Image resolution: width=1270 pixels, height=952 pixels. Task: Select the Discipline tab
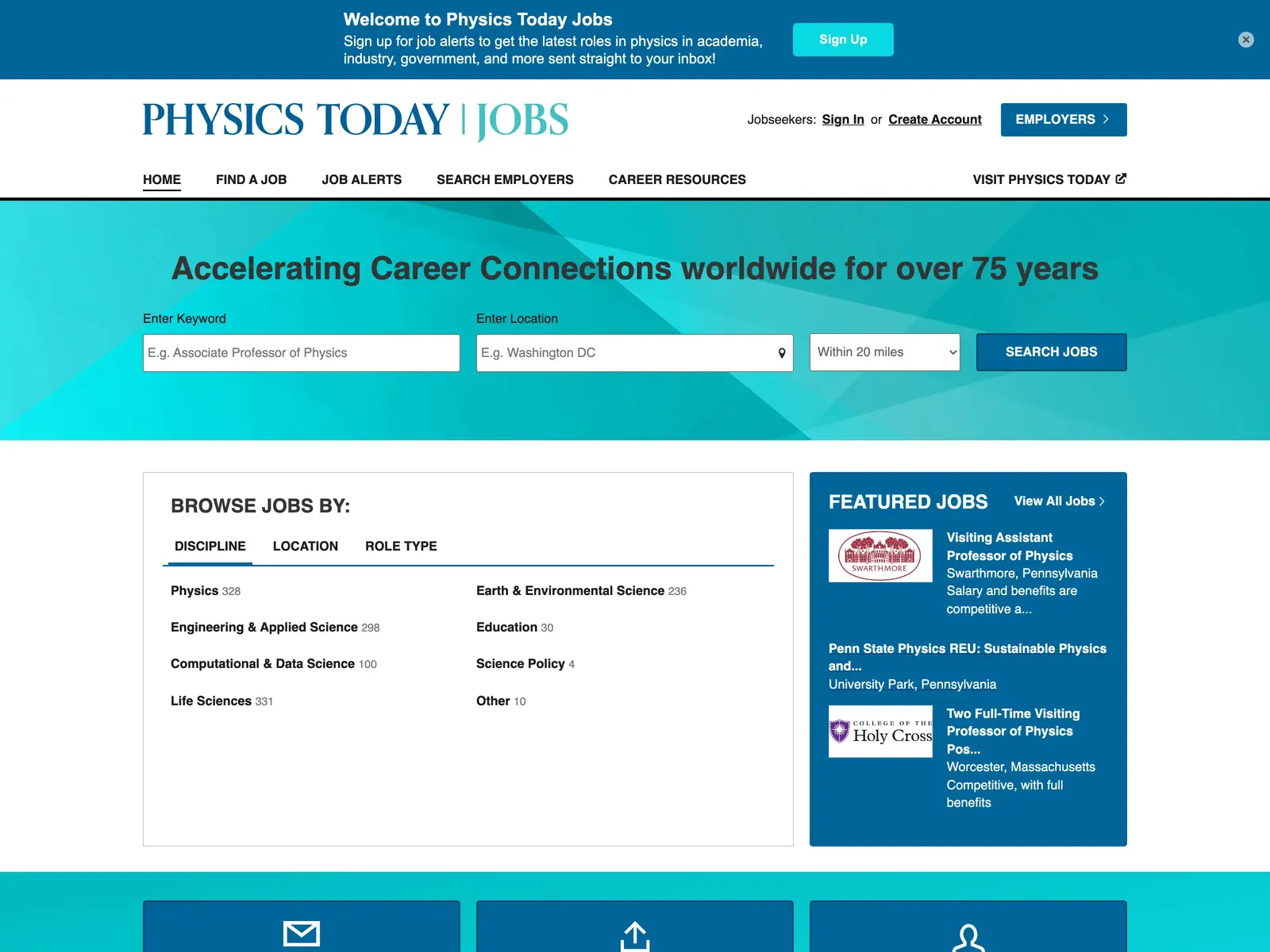click(x=210, y=547)
